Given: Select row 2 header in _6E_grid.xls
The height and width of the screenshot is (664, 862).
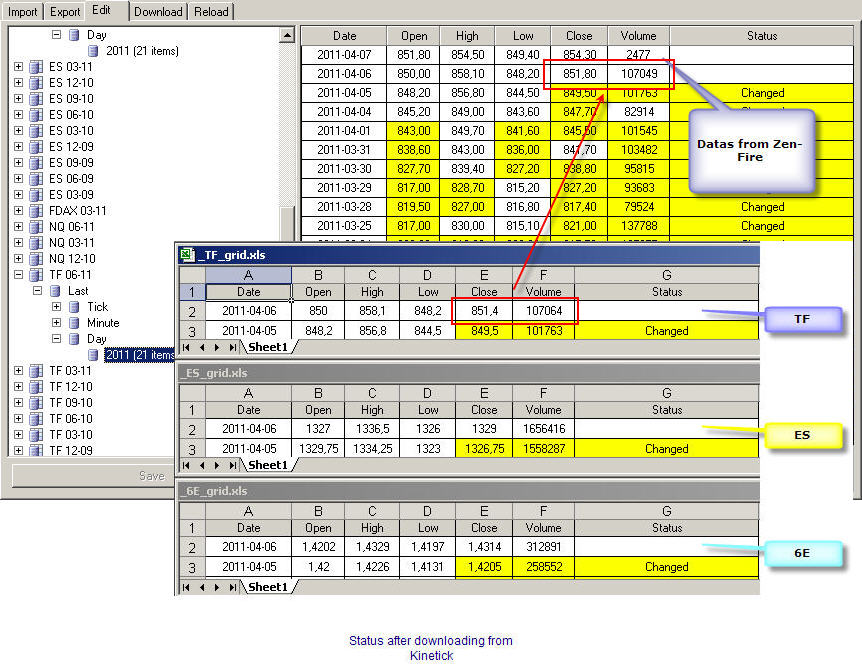Looking at the screenshot, I should tap(192, 547).
